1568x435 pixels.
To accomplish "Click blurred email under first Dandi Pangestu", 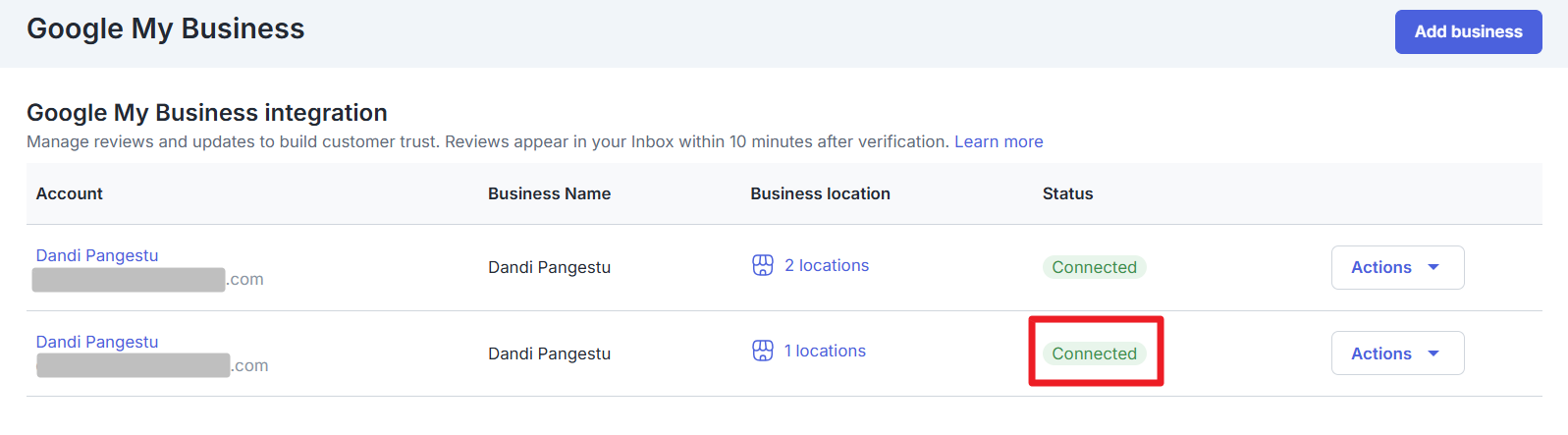I will [147, 280].
